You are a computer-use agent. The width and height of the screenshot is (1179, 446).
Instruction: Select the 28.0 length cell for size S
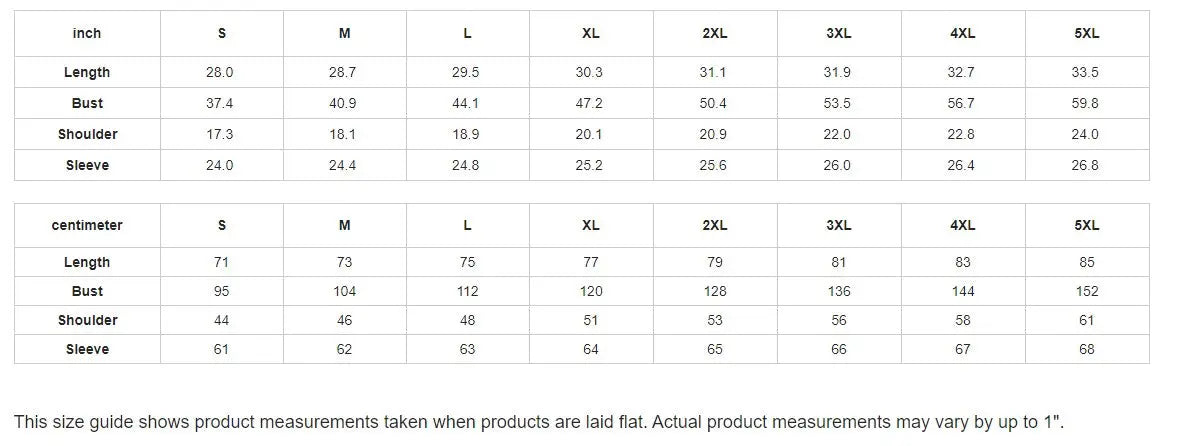click(x=220, y=73)
